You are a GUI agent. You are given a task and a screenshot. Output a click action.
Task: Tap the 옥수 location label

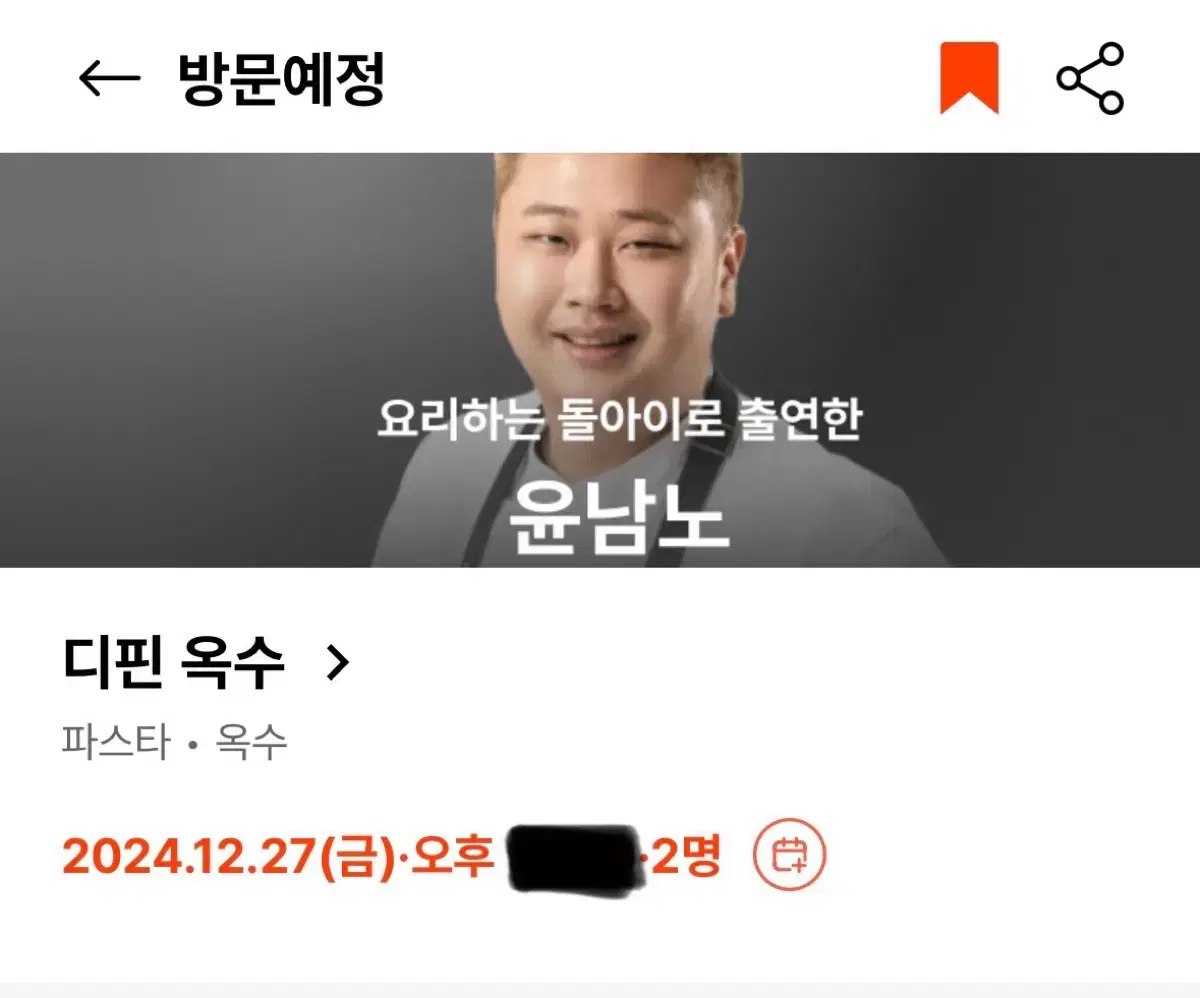click(252, 743)
